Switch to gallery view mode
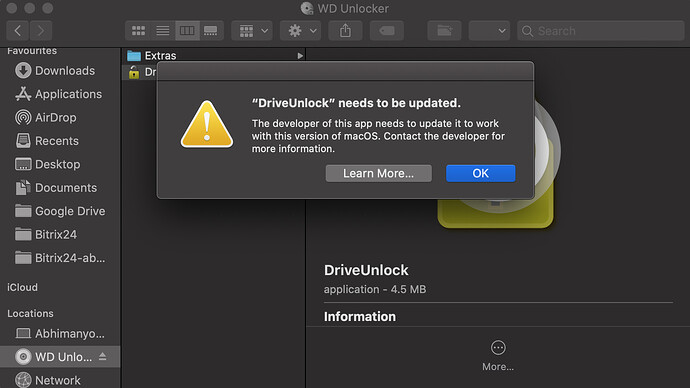The image size is (690, 388). (x=211, y=31)
